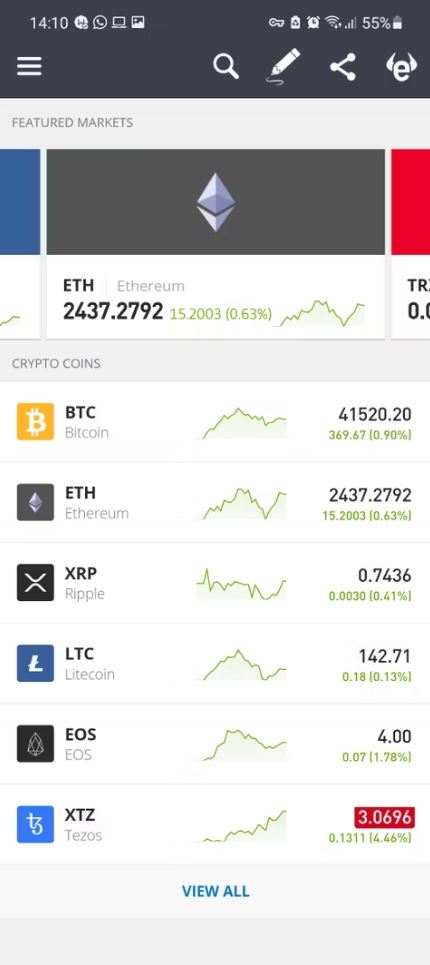Show the blue featured card on left
This screenshot has width=430, height=965.
(x=20, y=244)
